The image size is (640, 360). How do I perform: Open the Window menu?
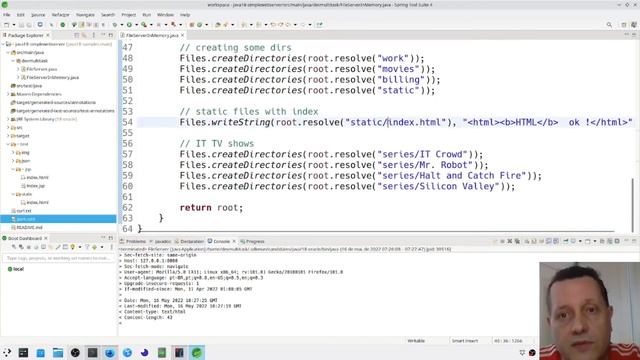click(165, 15)
